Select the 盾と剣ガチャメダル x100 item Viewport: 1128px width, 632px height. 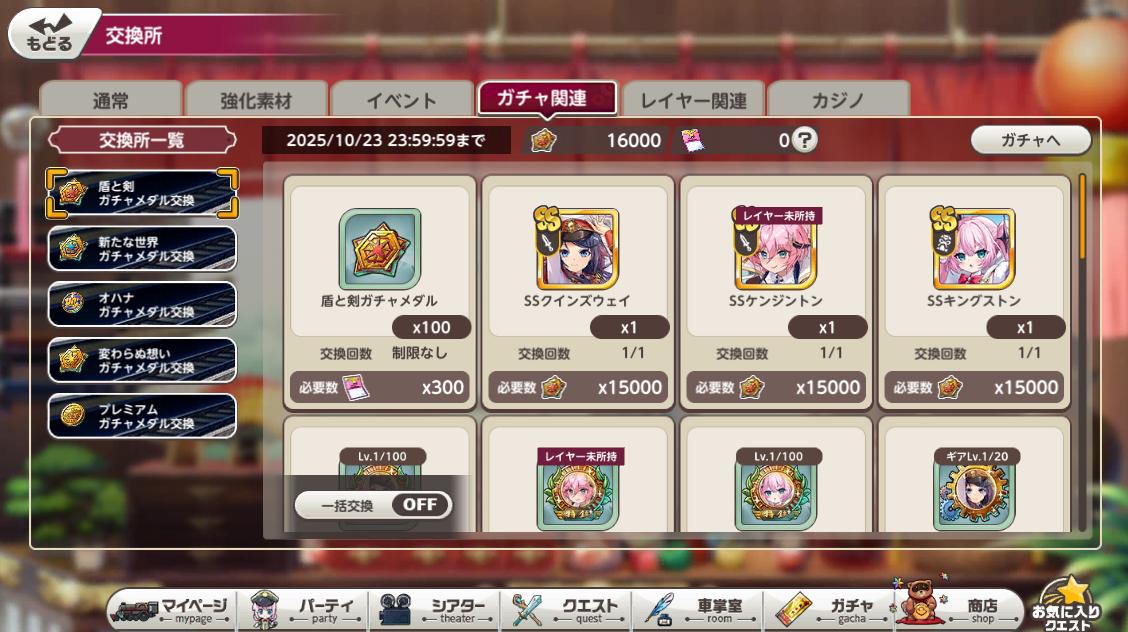coord(379,293)
